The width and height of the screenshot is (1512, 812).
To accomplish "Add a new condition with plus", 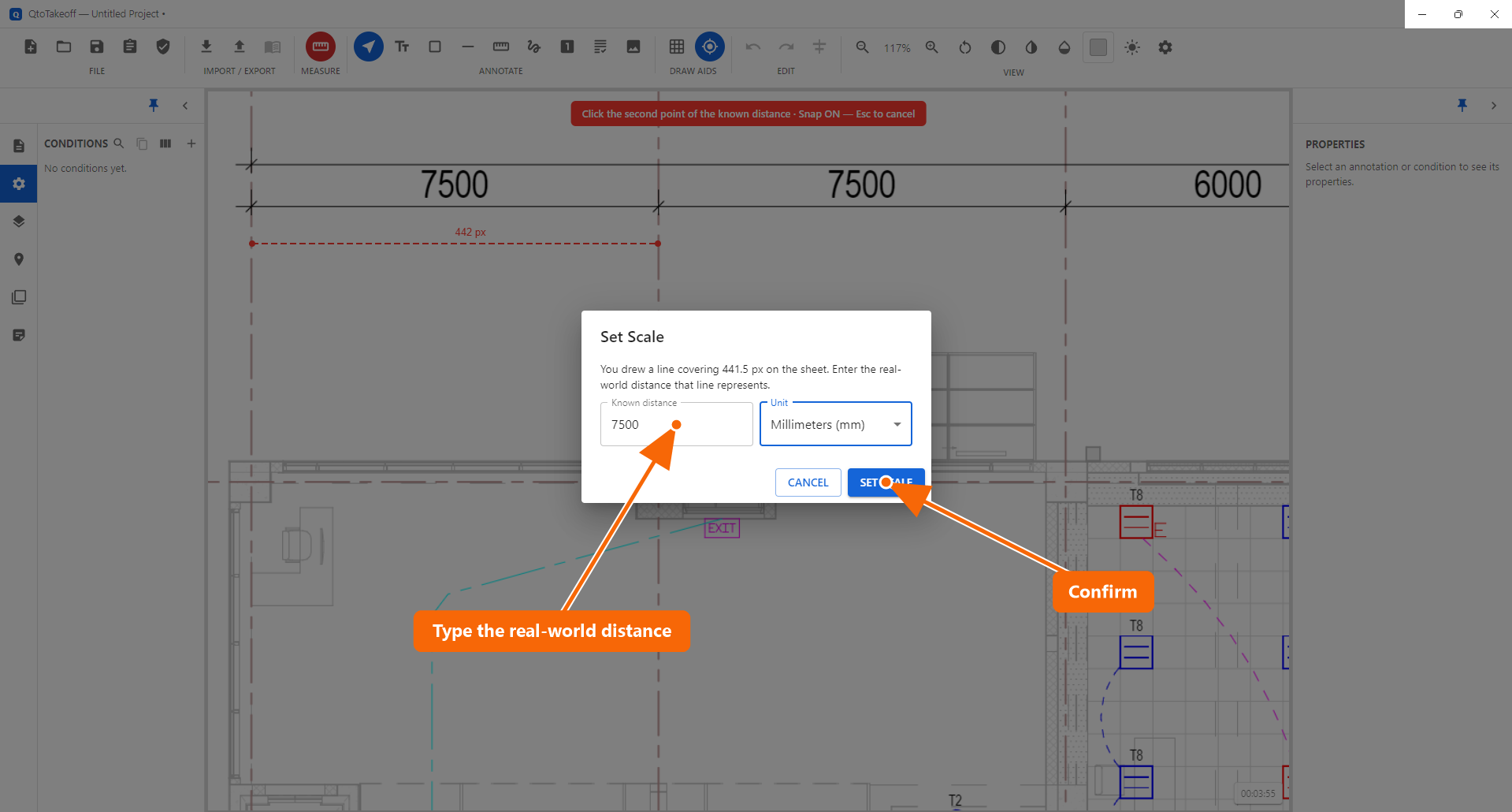I will coord(191,143).
